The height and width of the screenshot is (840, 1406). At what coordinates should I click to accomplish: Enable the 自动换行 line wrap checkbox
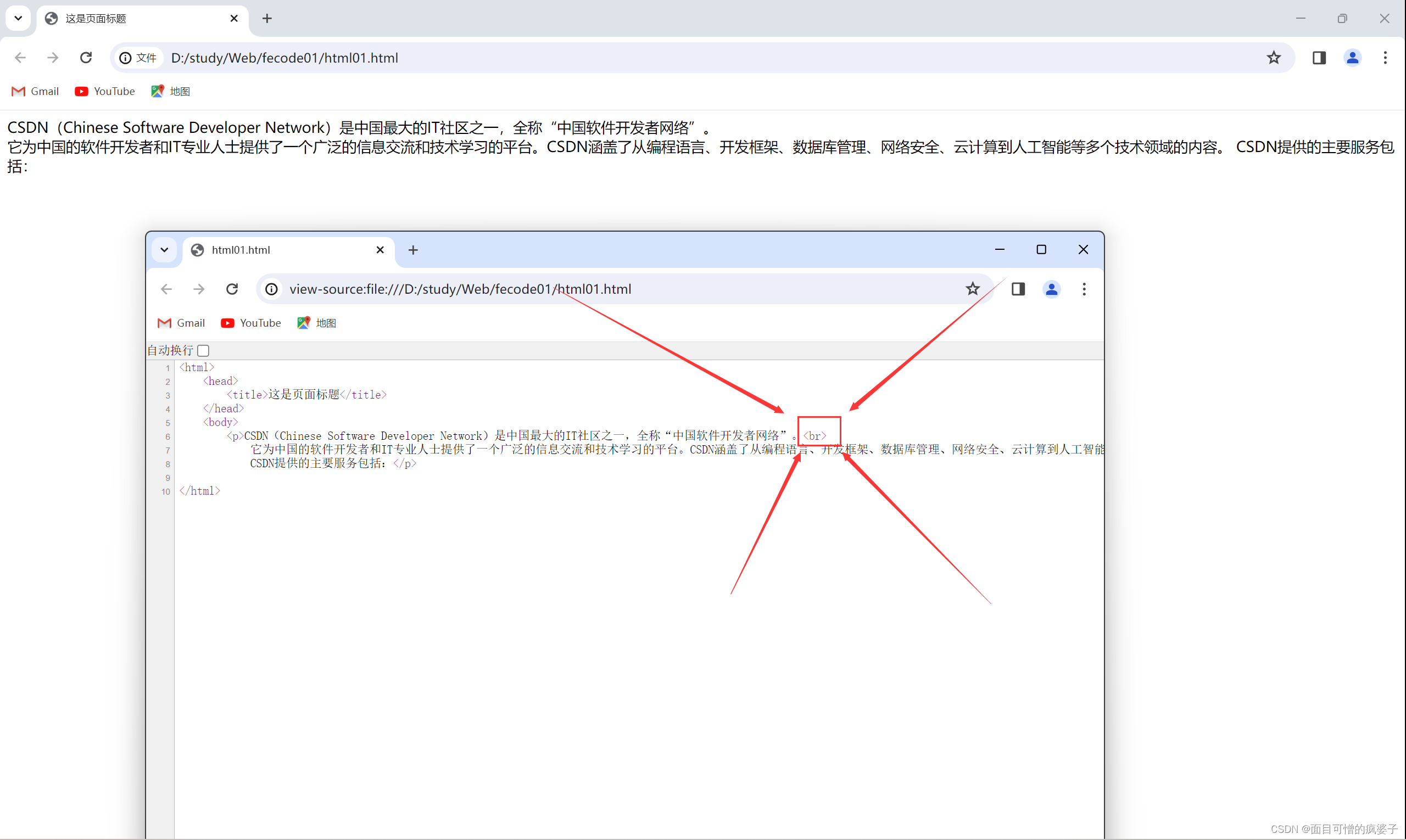204,350
